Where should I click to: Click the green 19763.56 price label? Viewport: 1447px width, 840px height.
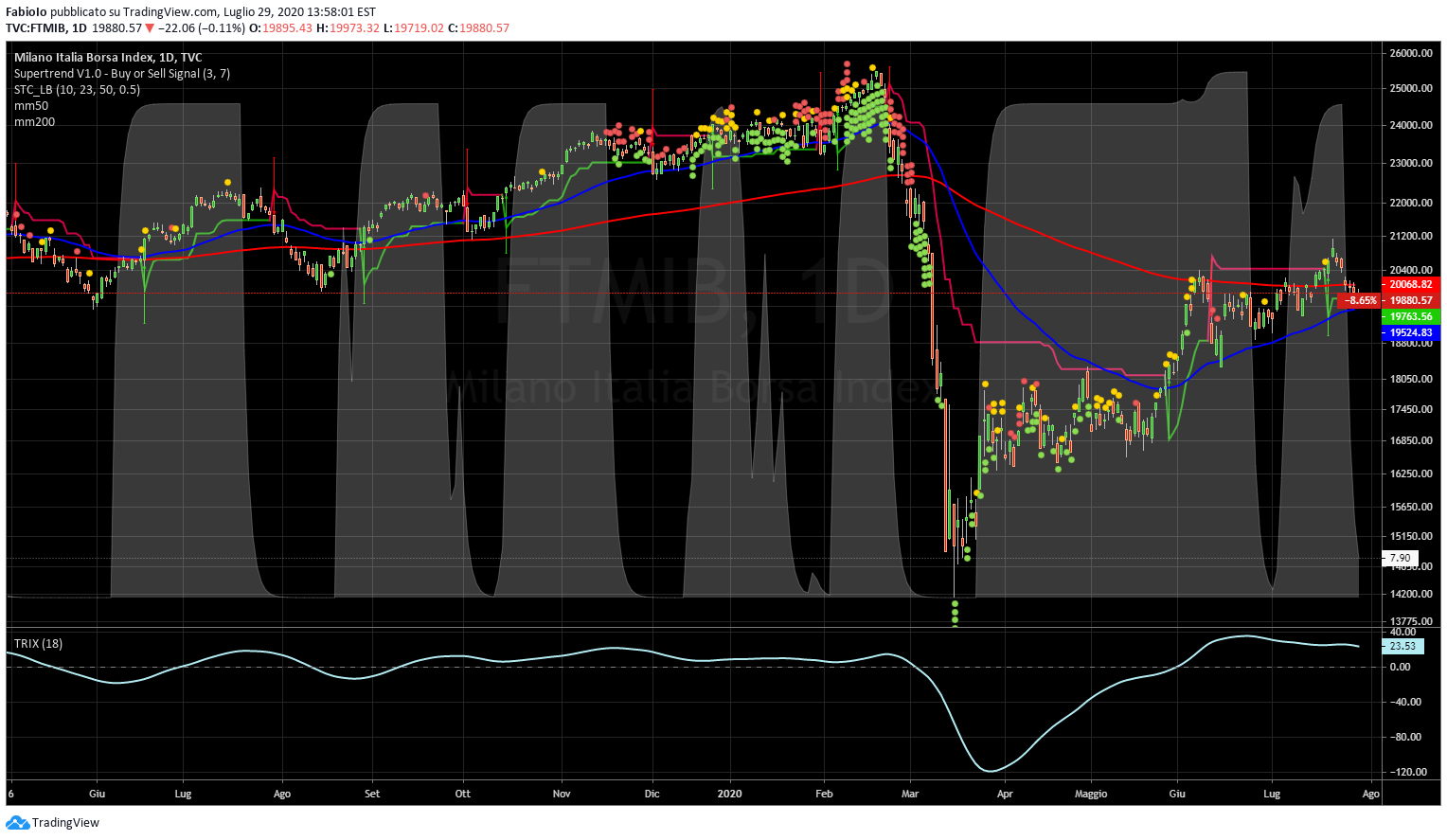click(x=1411, y=316)
